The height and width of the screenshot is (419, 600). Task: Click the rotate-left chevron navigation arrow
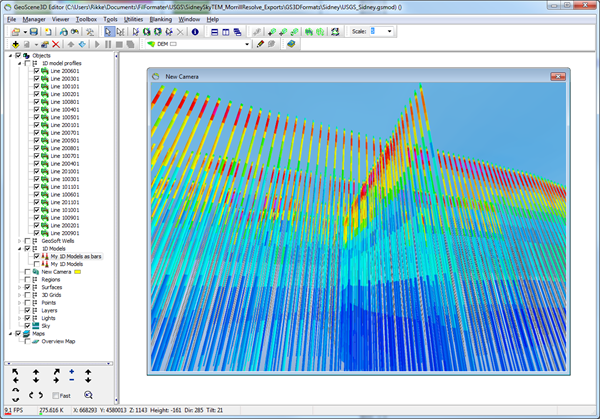tap(31, 395)
